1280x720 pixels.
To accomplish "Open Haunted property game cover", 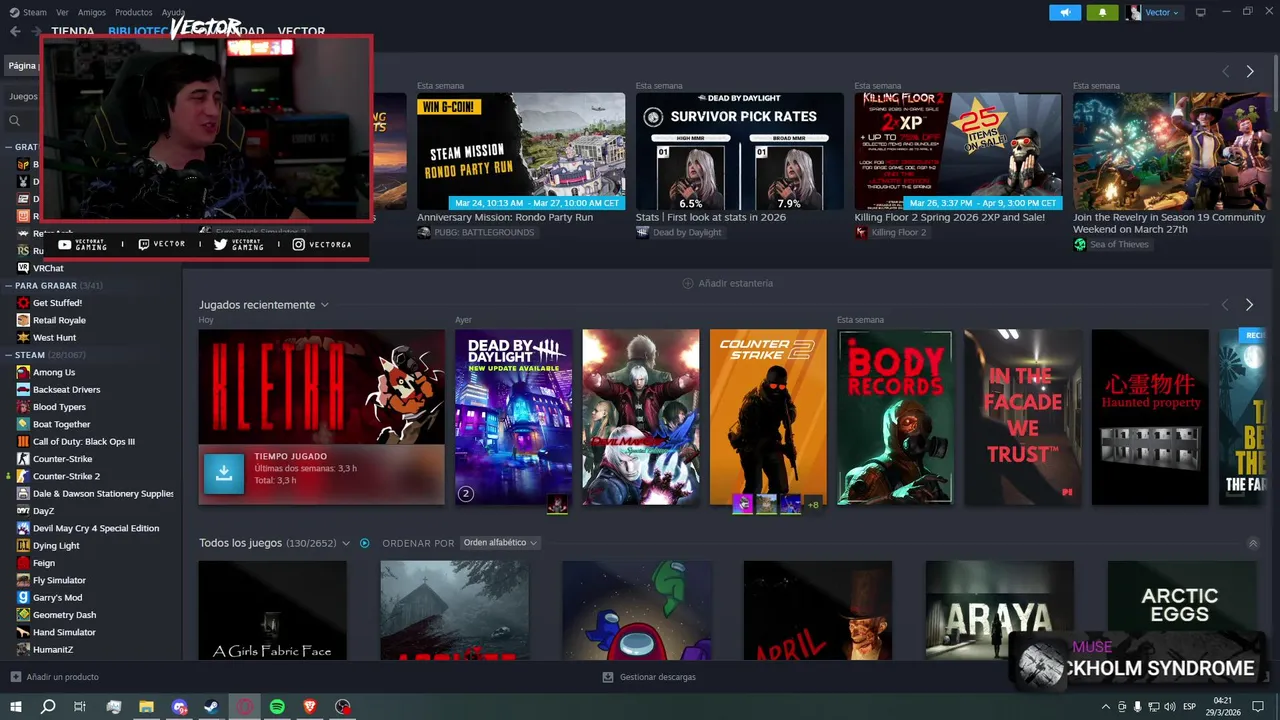I will 1151,417.
